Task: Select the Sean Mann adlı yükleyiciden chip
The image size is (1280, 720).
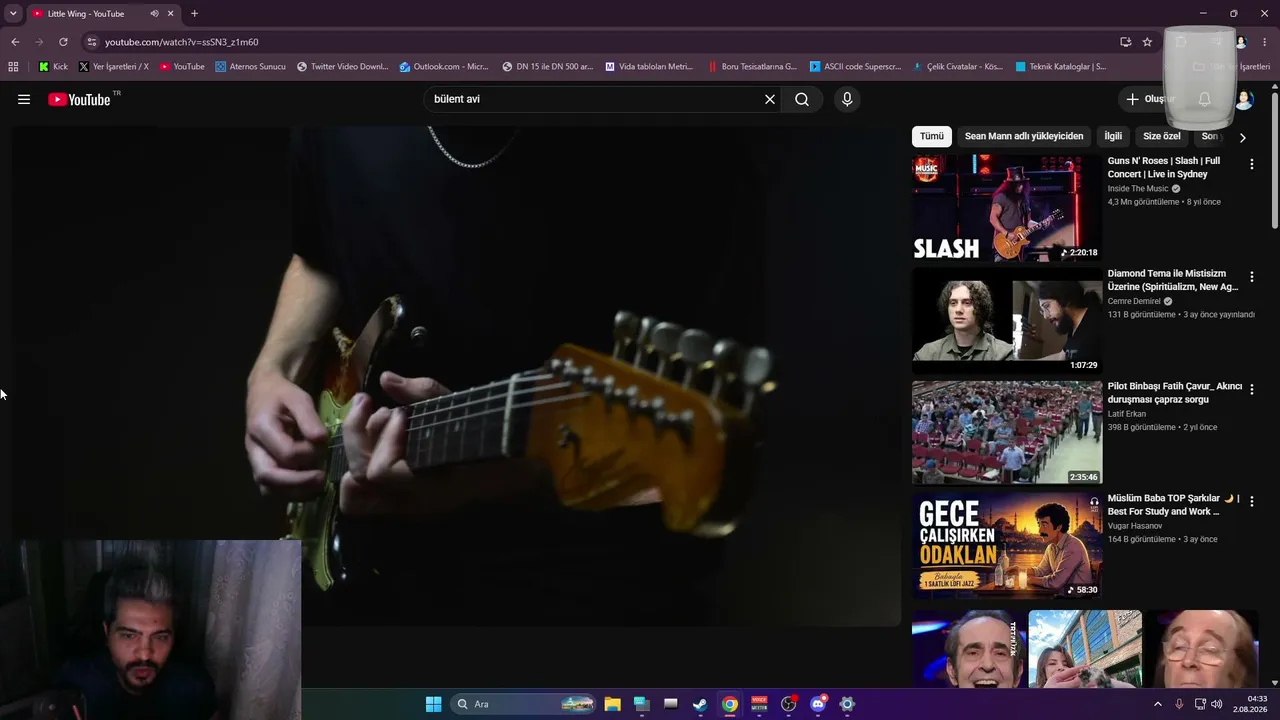Action: 1024,136
